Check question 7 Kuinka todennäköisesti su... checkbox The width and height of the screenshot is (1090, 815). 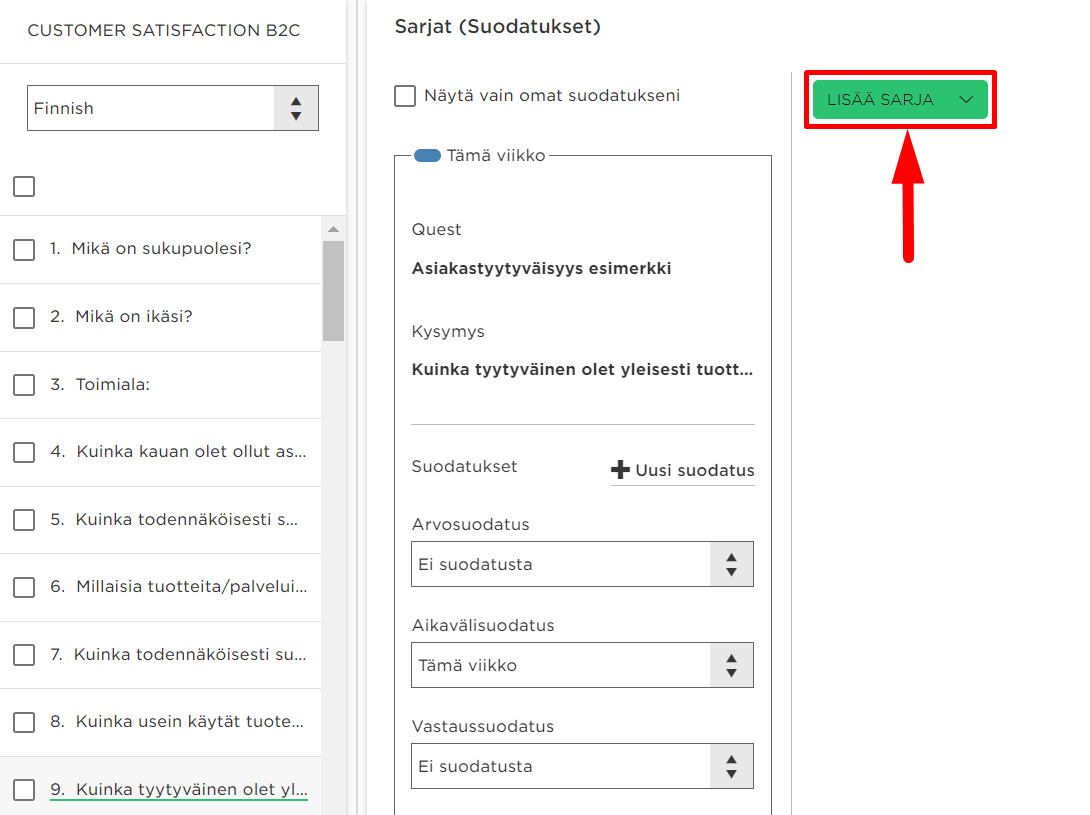[x=24, y=654]
